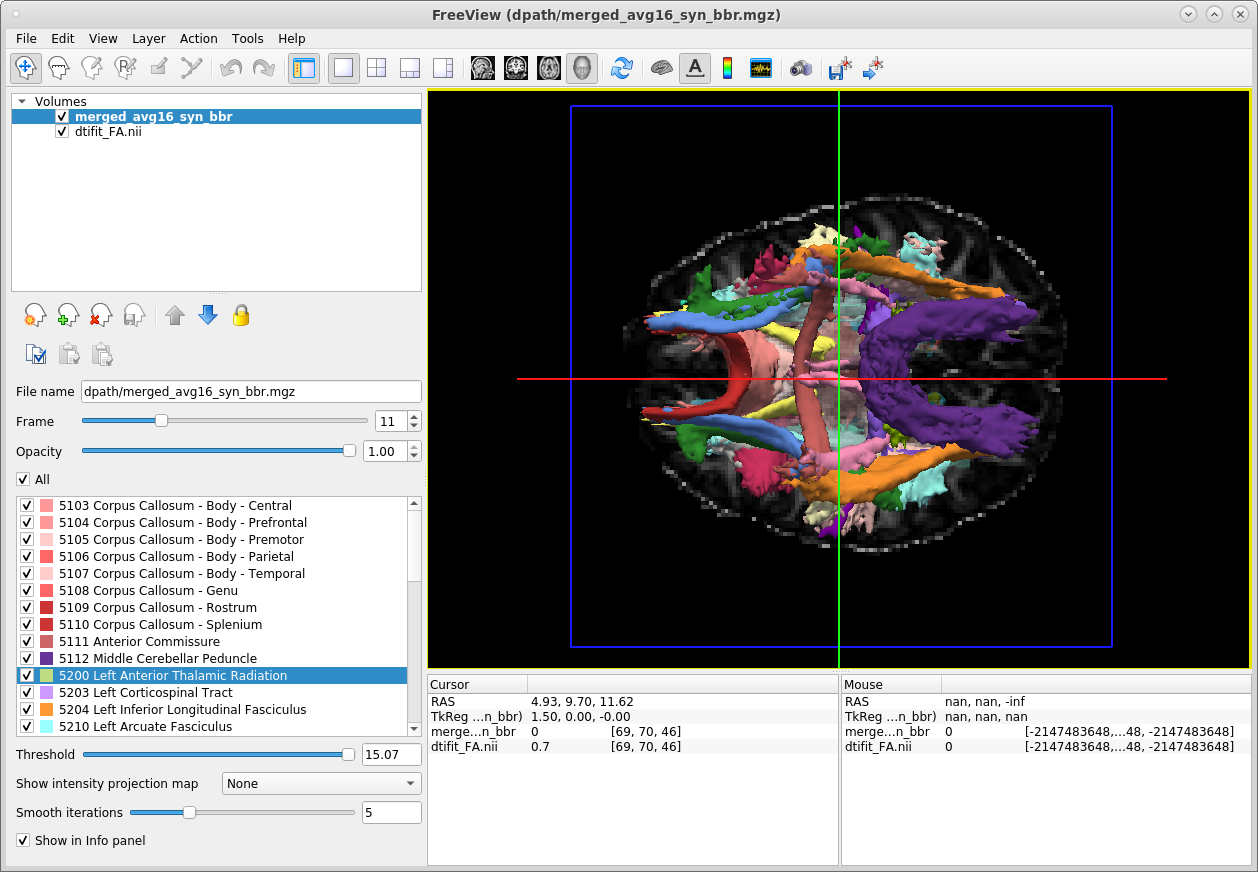Collapse the Volumes tree group
The height and width of the screenshot is (872, 1258).
[x=22, y=101]
